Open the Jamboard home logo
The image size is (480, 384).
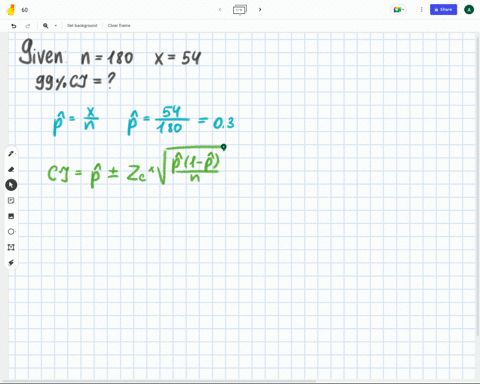pyautogui.click(x=11, y=10)
